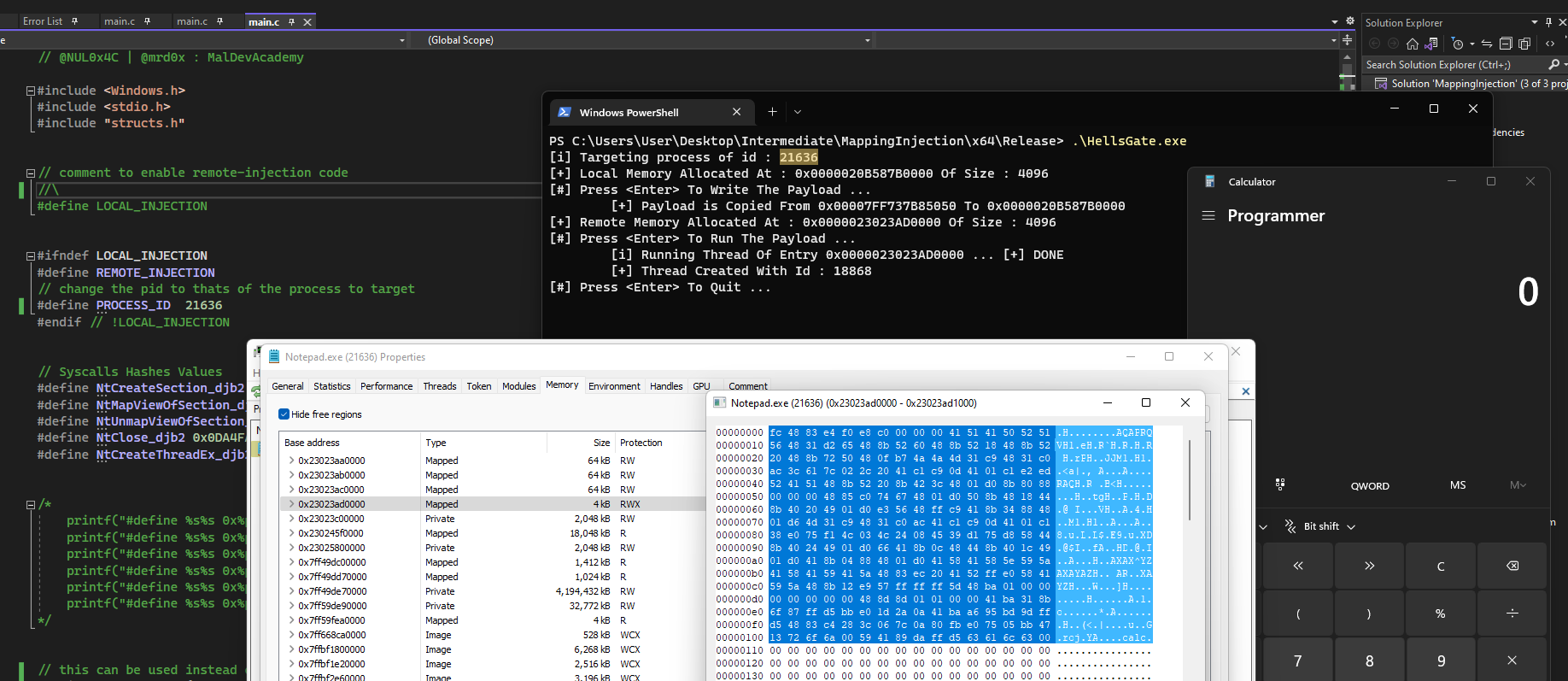Click the Calculator backspace key
This screenshot has width=1568, height=681.
pos(1512,566)
